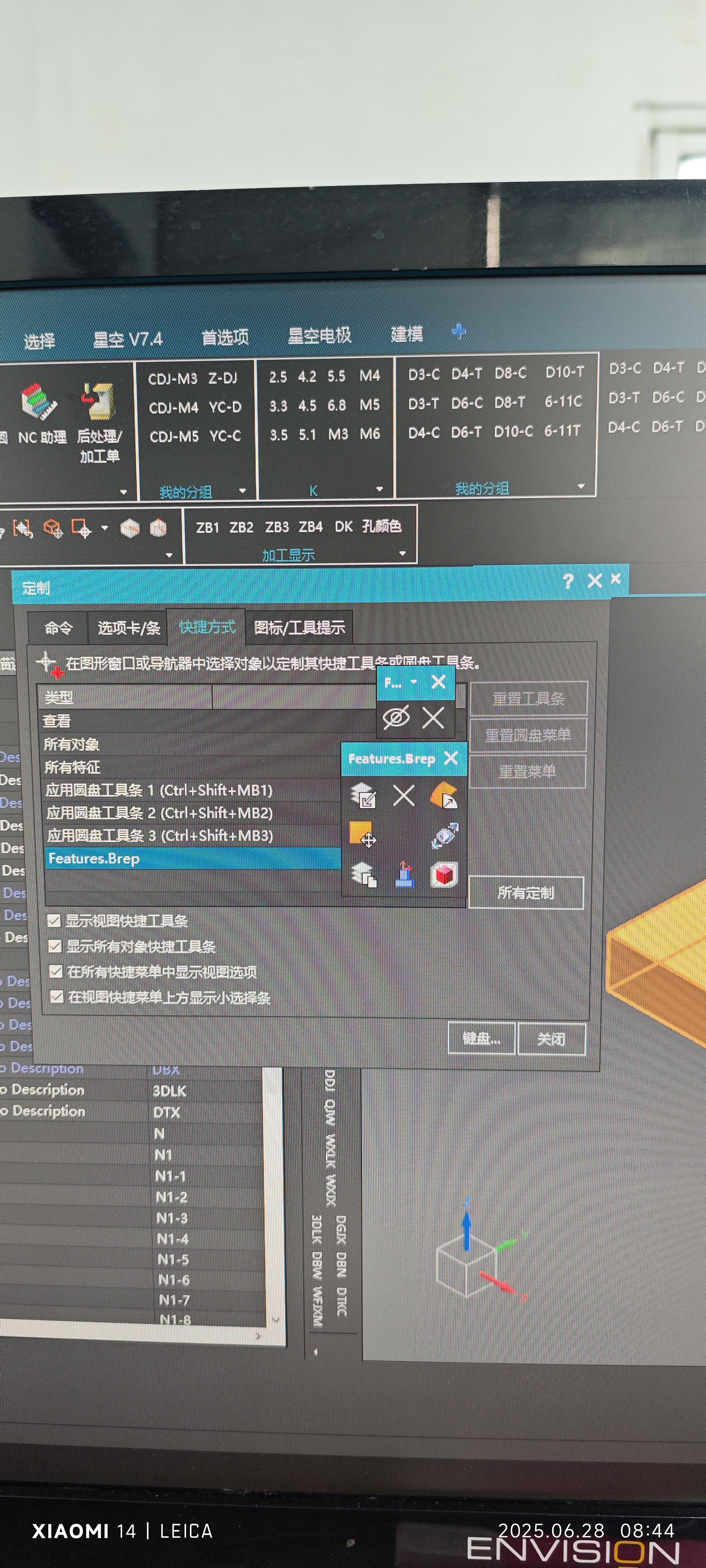Expand the K group dropdown arrow

coord(380,489)
